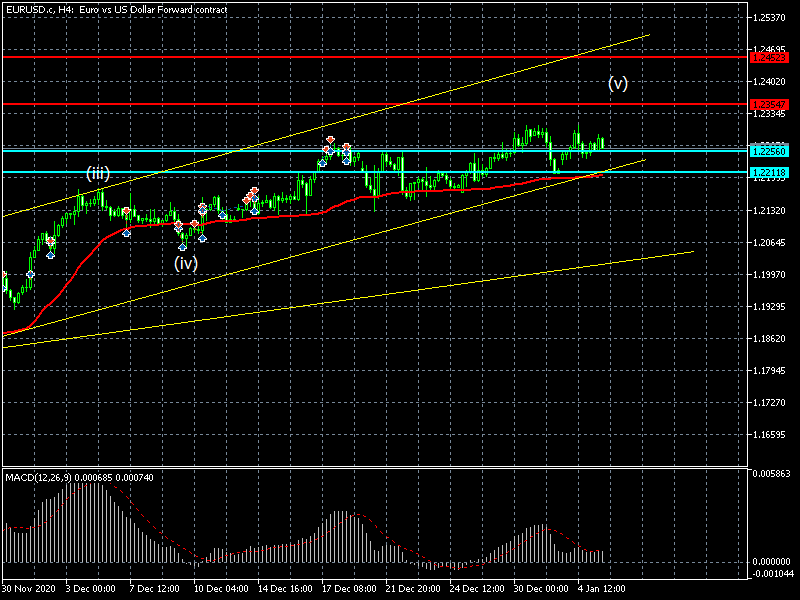The image size is (800, 600).
Task: Click the 30 Dec 00:00 time label
Action: pyautogui.click(x=541, y=589)
